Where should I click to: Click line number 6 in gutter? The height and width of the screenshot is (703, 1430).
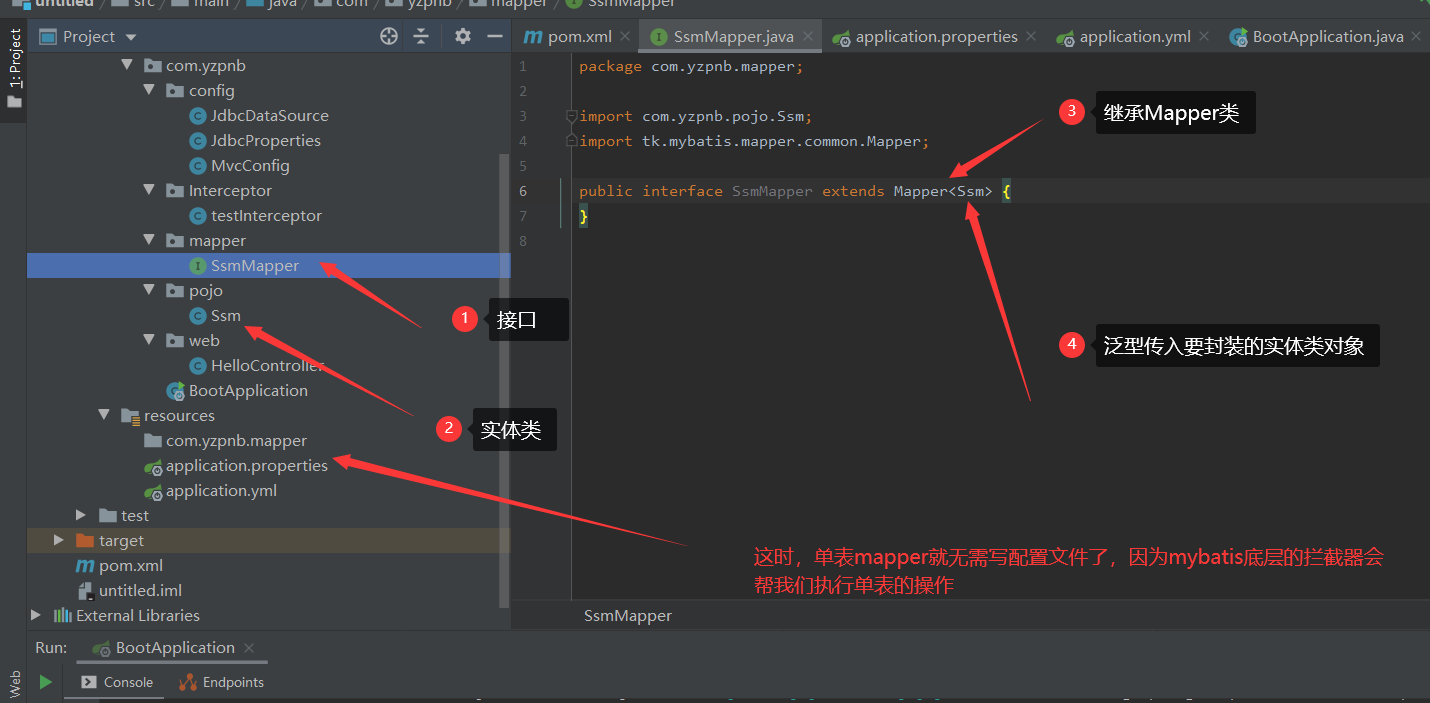(x=523, y=191)
